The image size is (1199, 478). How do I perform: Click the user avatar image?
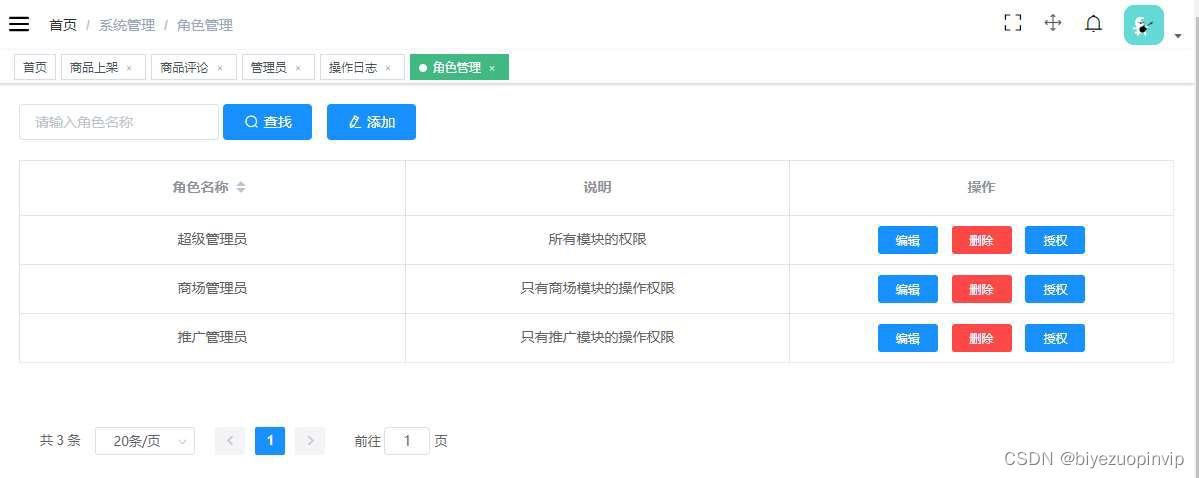click(1143, 25)
